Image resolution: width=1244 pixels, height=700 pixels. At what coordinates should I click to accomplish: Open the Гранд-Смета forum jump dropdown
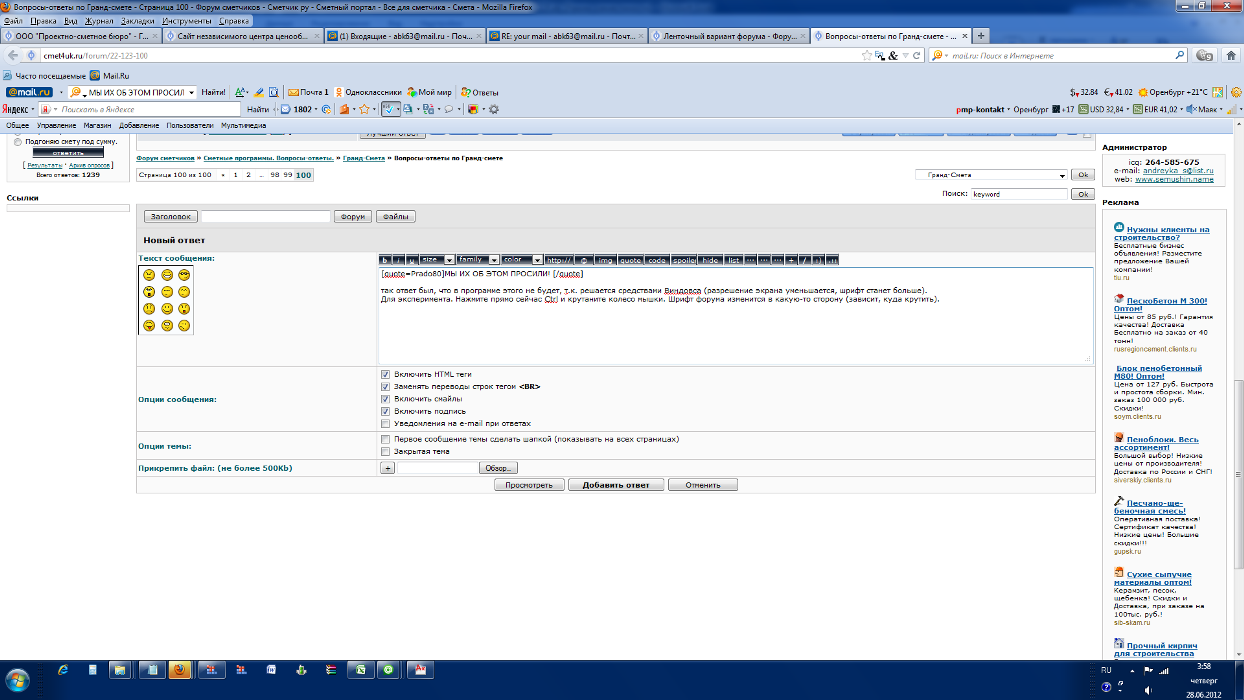(x=991, y=174)
